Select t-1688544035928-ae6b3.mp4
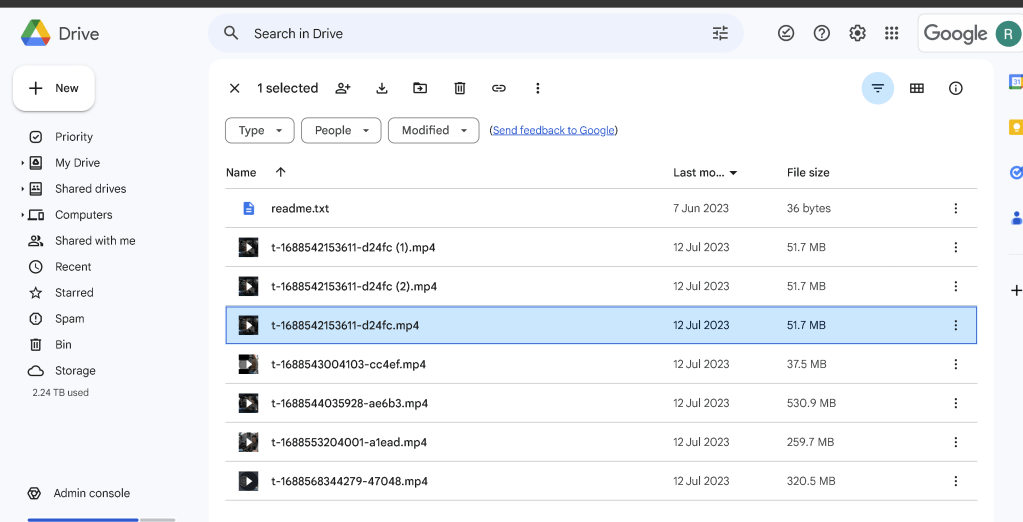The width and height of the screenshot is (1023, 522). tap(601, 403)
